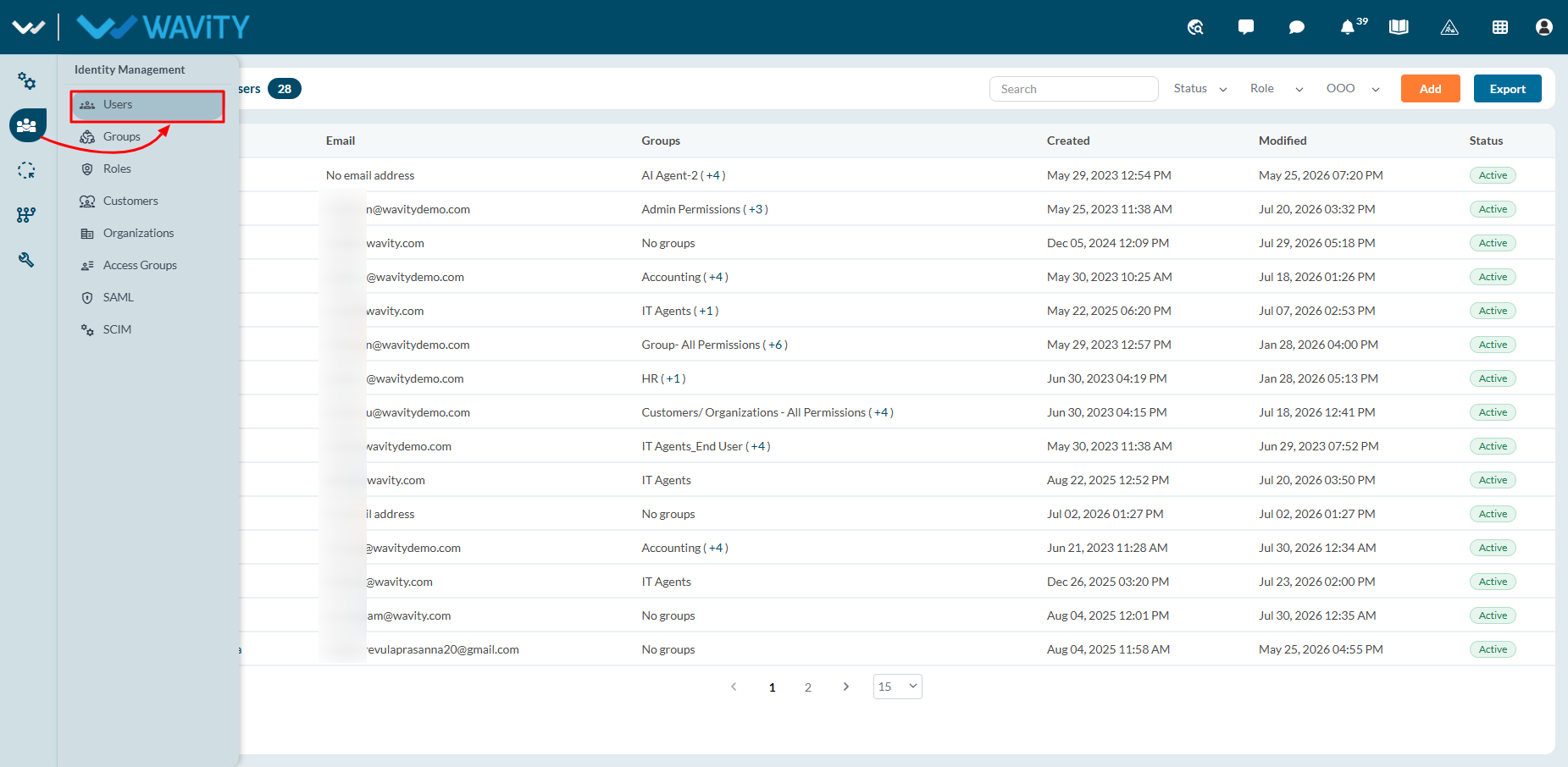1568x767 pixels.
Task: Expand the Status filter dropdown
Action: click(1200, 89)
